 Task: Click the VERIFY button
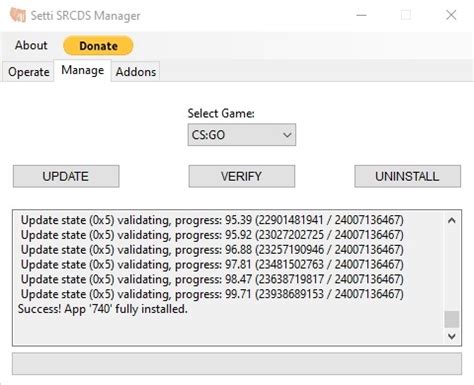(x=242, y=176)
